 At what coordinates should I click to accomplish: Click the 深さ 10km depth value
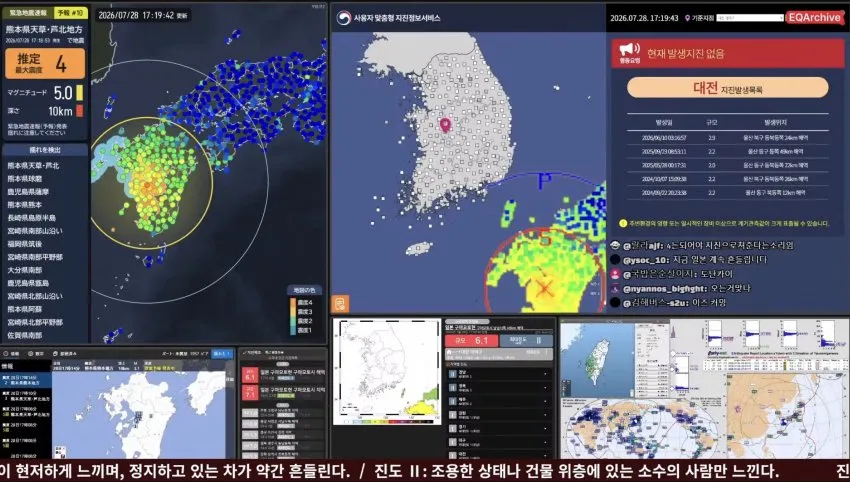60,111
